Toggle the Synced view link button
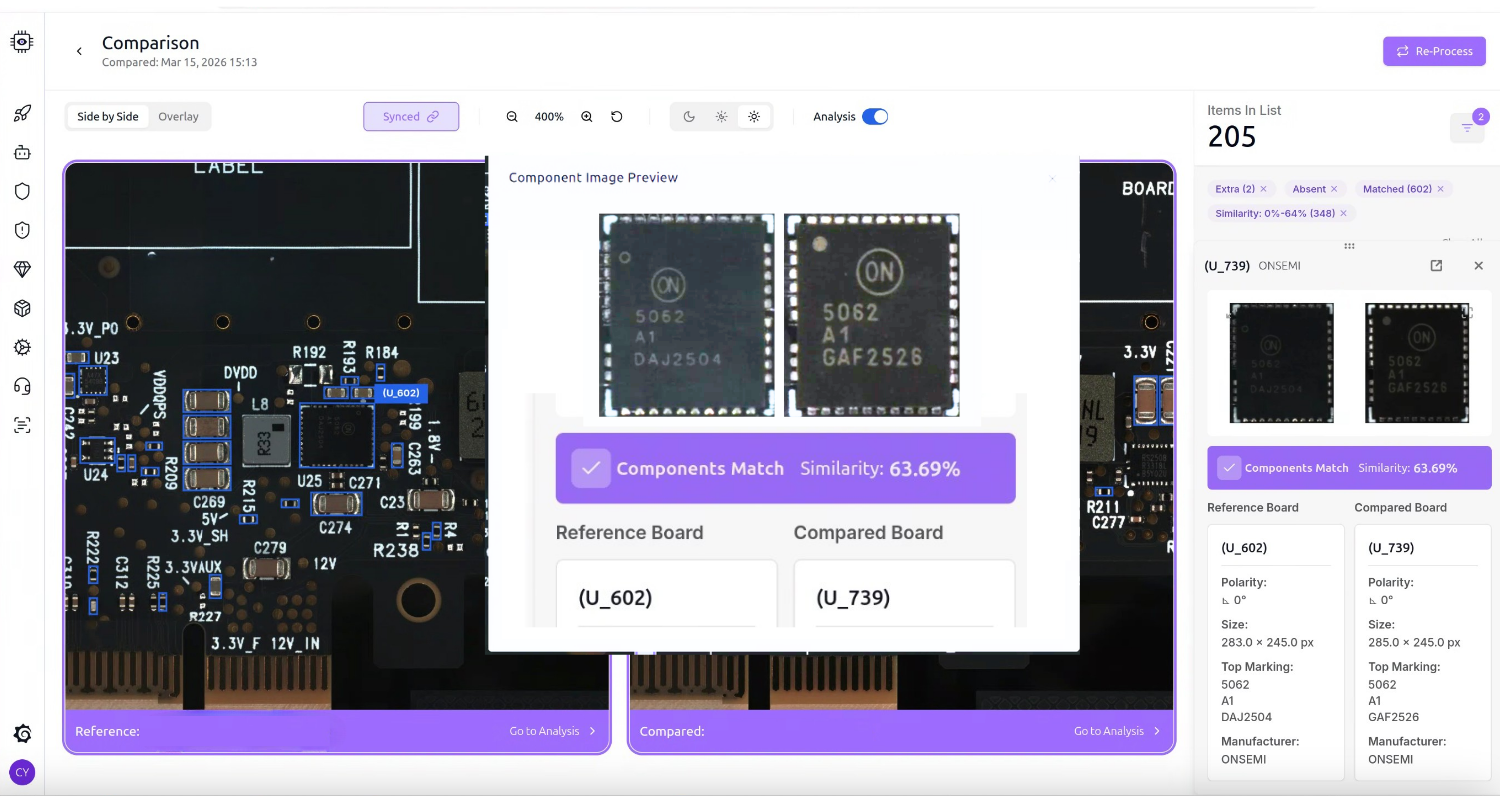Screen dimensions: 1500x800 pyautogui.click(x=411, y=117)
